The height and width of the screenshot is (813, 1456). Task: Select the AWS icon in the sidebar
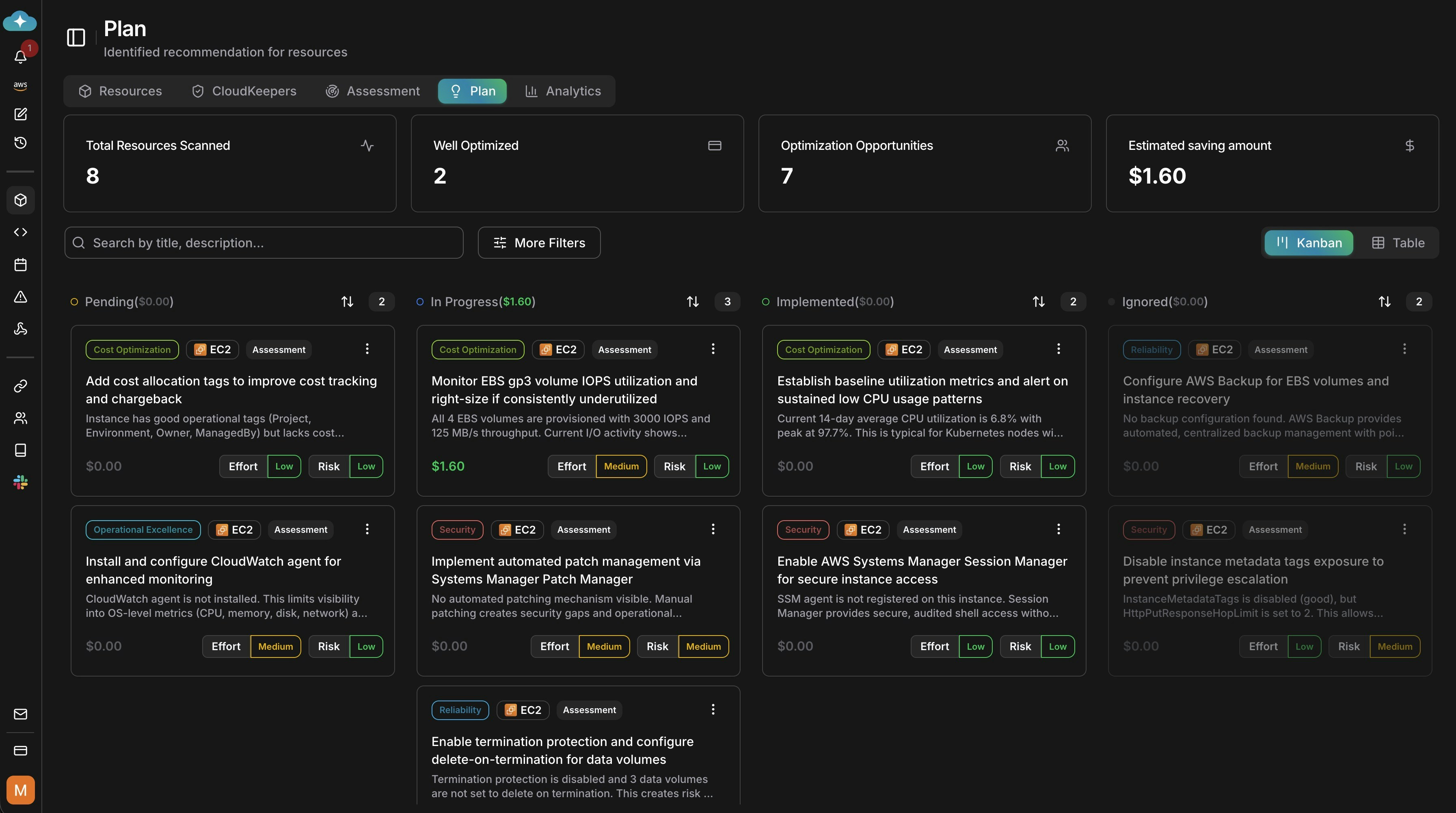[x=20, y=85]
